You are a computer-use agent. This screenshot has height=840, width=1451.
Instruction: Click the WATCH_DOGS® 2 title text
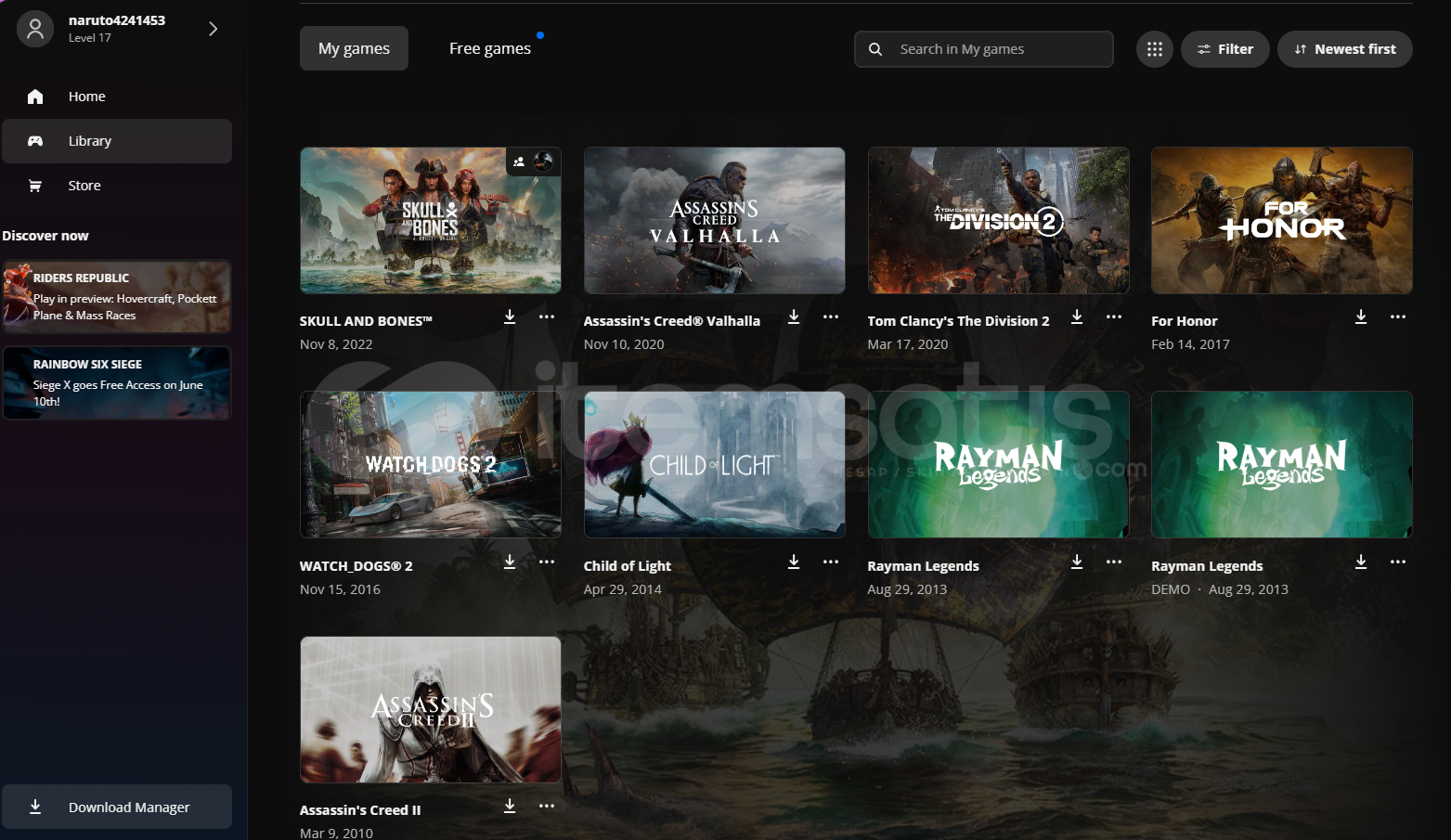point(356,566)
